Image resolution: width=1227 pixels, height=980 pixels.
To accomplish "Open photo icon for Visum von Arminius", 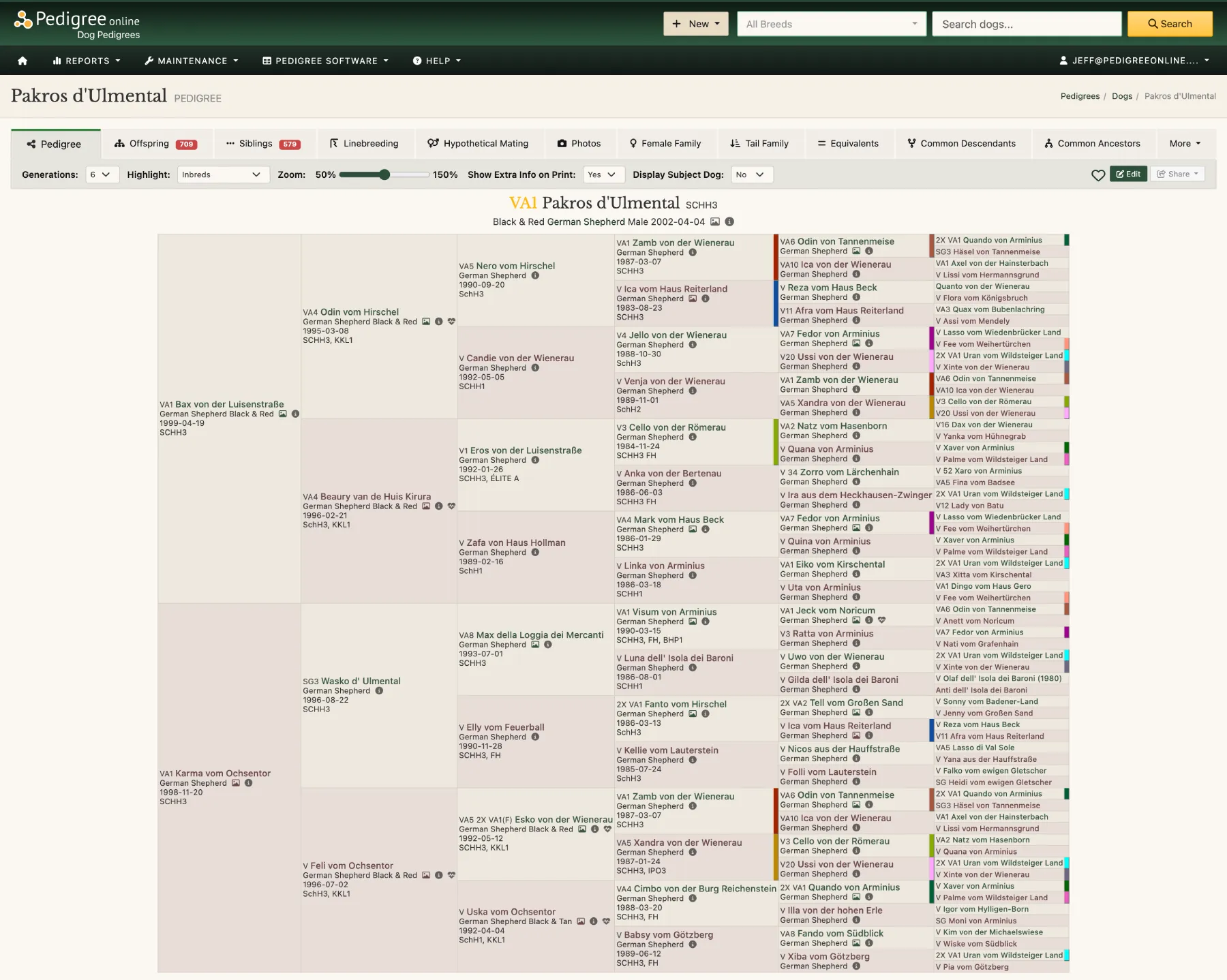I will click(x=693, y=622).
